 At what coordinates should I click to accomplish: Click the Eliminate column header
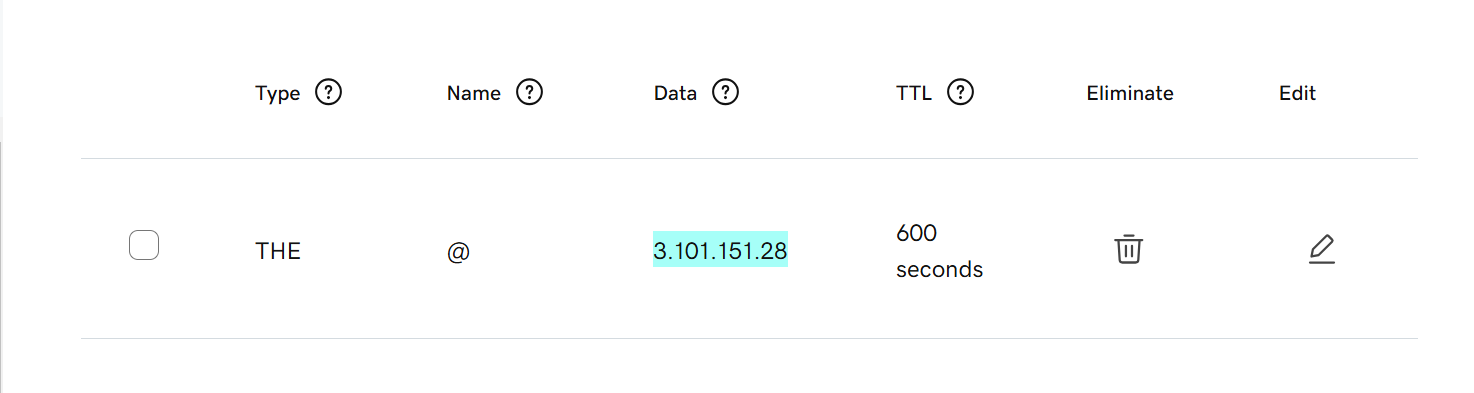pos(1130,93)
